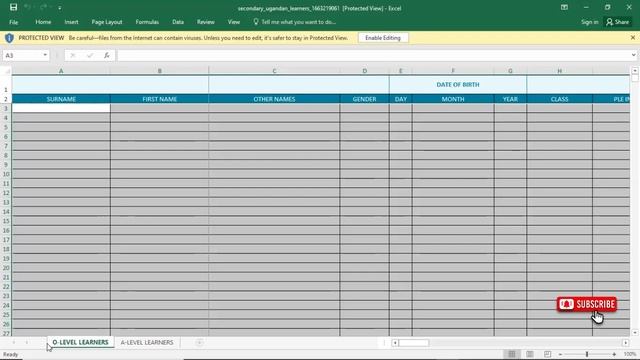The image size is (640, 360).
Task: Open the Page Layout tab
Action: click(x=107, y=22)
